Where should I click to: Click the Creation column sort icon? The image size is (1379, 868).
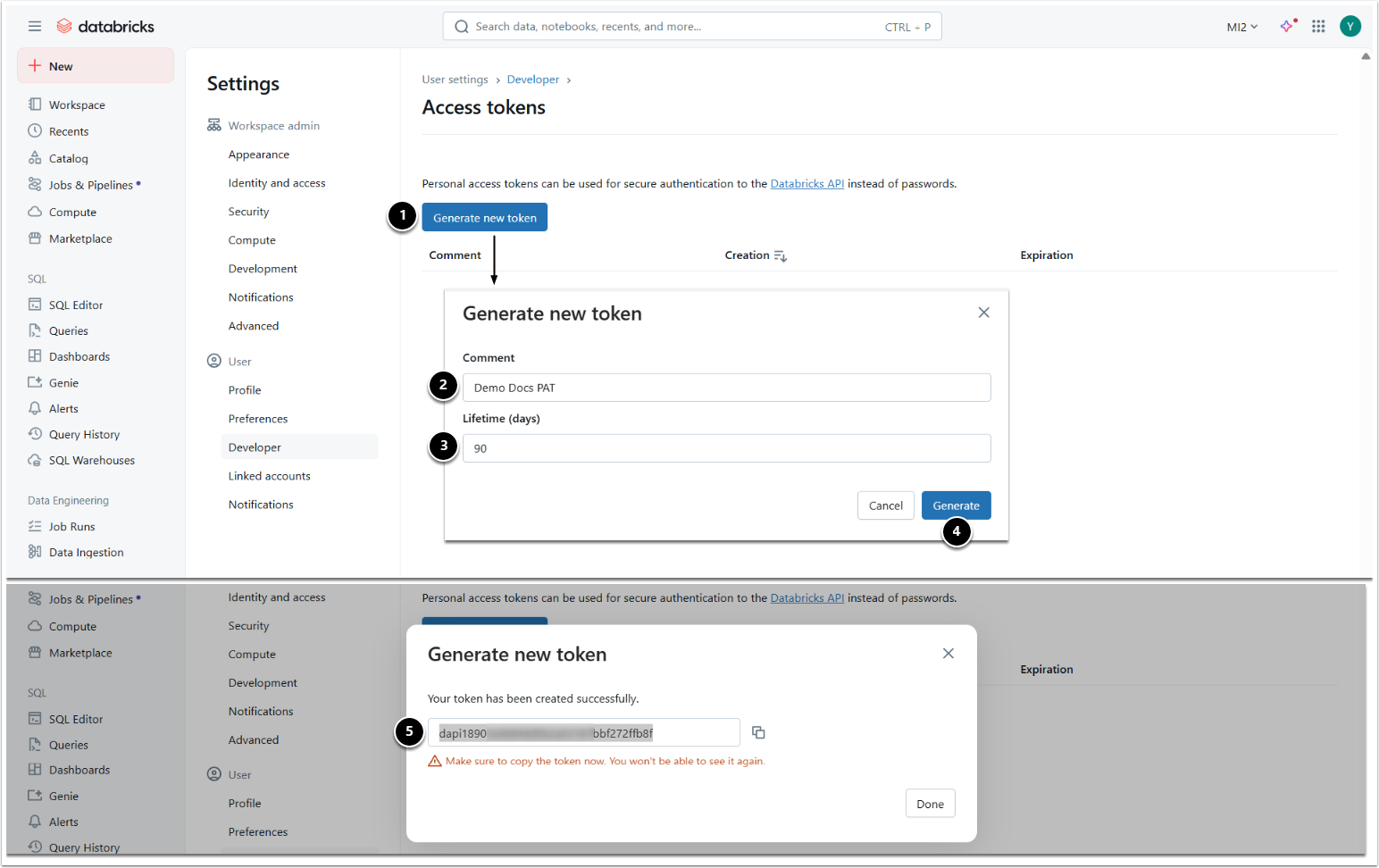tap(781, 256)
